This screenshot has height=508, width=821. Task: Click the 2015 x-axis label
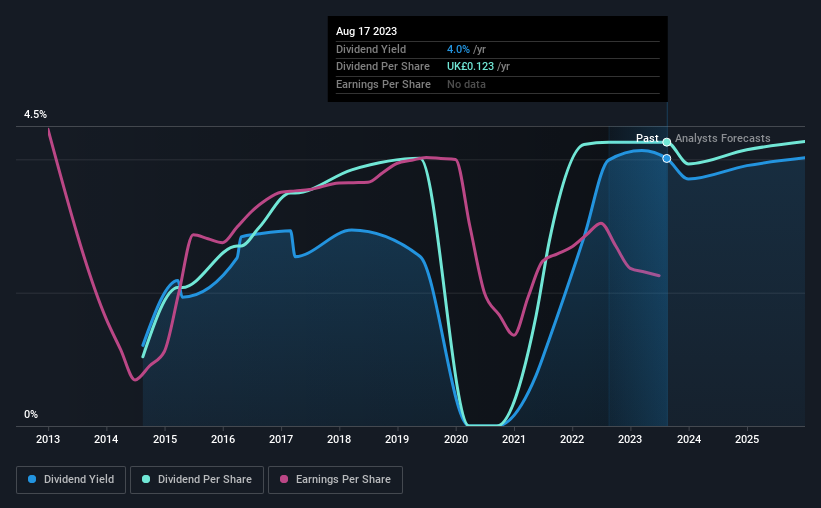(165, 439)
